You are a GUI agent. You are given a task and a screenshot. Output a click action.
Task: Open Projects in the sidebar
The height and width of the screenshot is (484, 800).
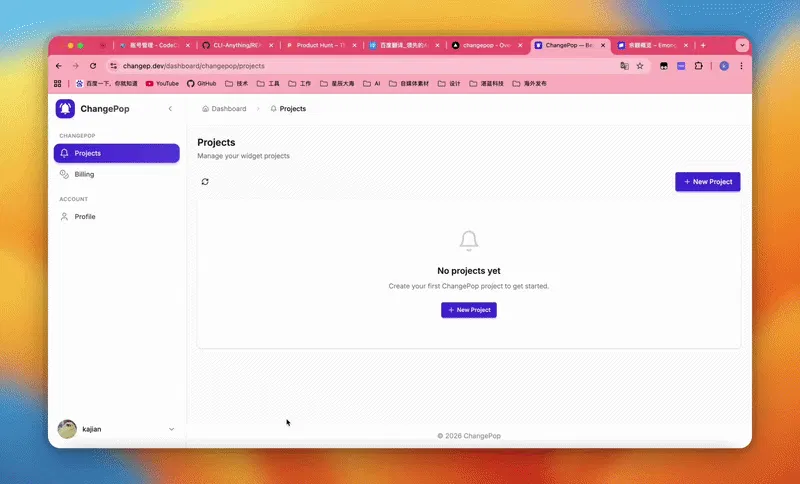click(117, 153)
